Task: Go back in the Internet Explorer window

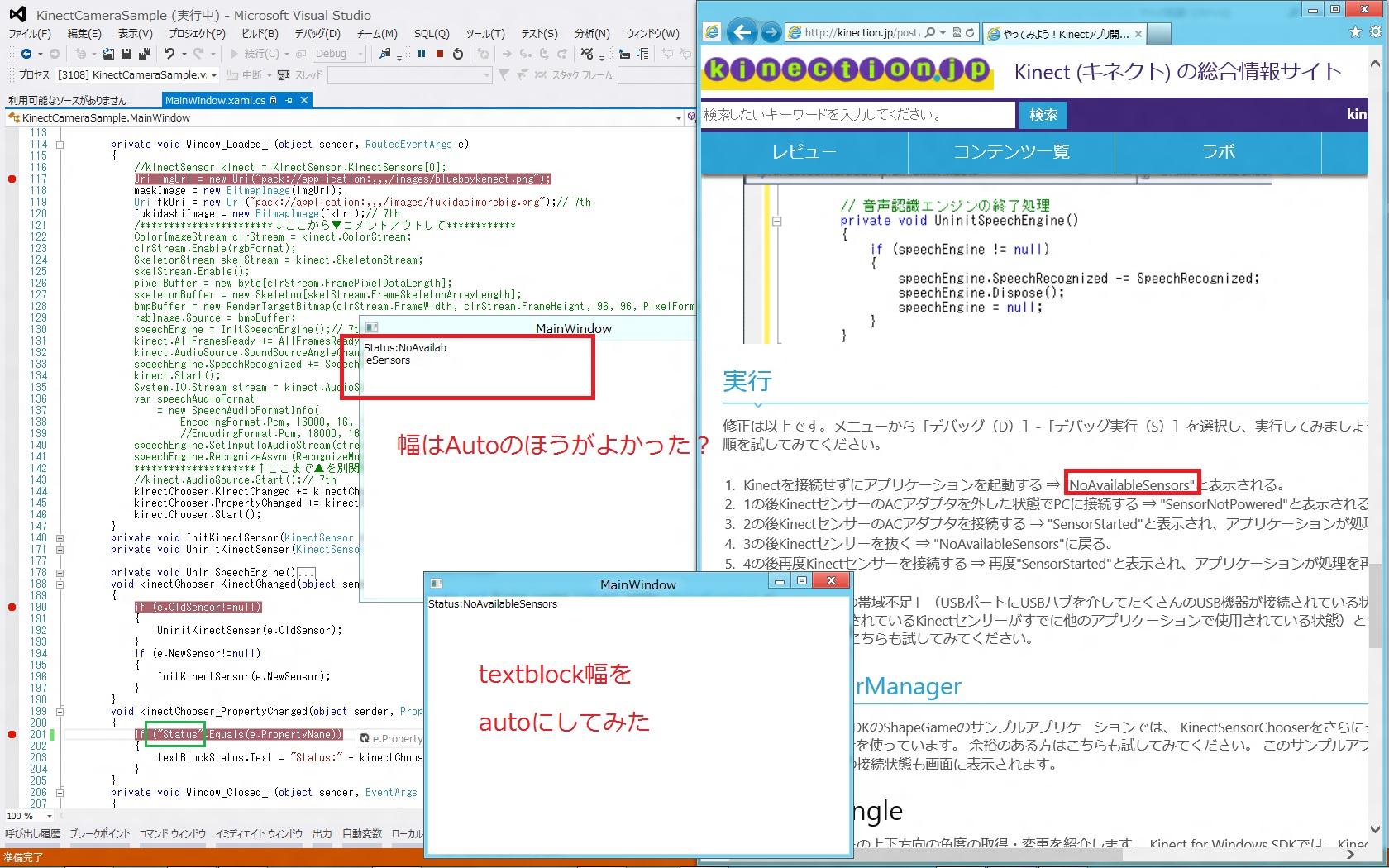Action: 743,32
